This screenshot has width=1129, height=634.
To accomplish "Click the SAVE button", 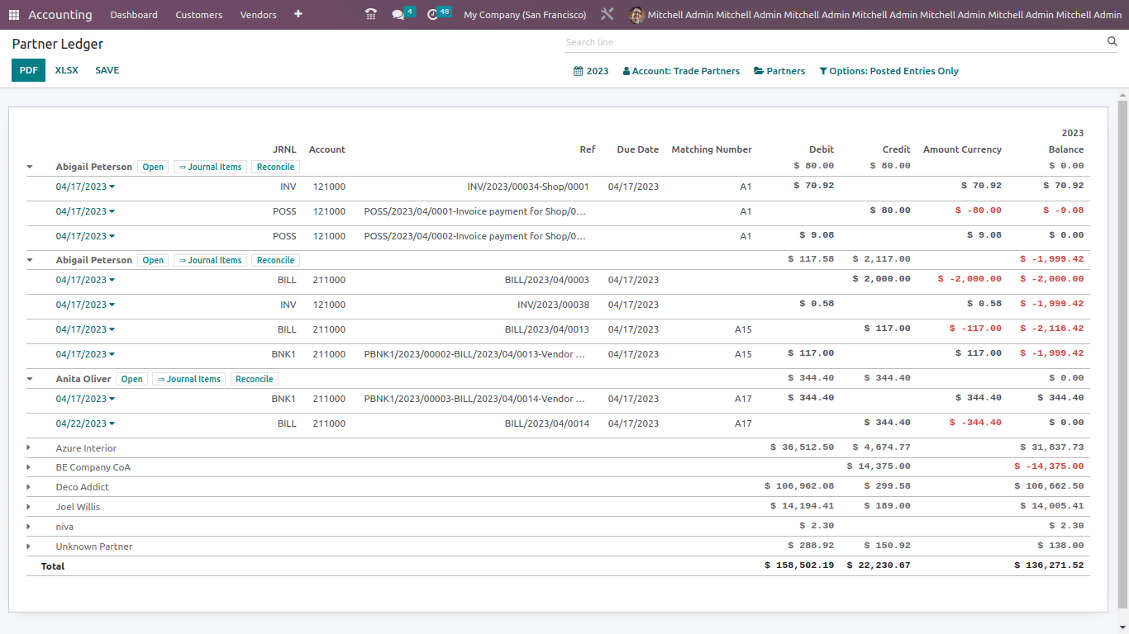I will click(x=107, y=71).
